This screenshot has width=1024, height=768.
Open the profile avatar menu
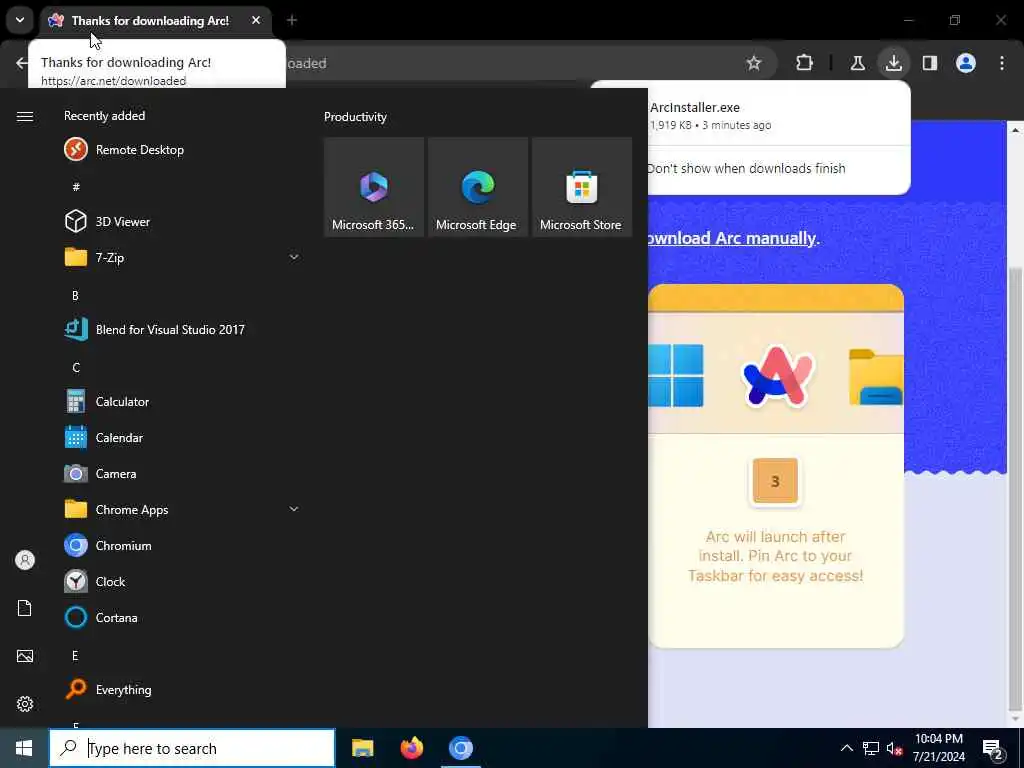[966, 63]
